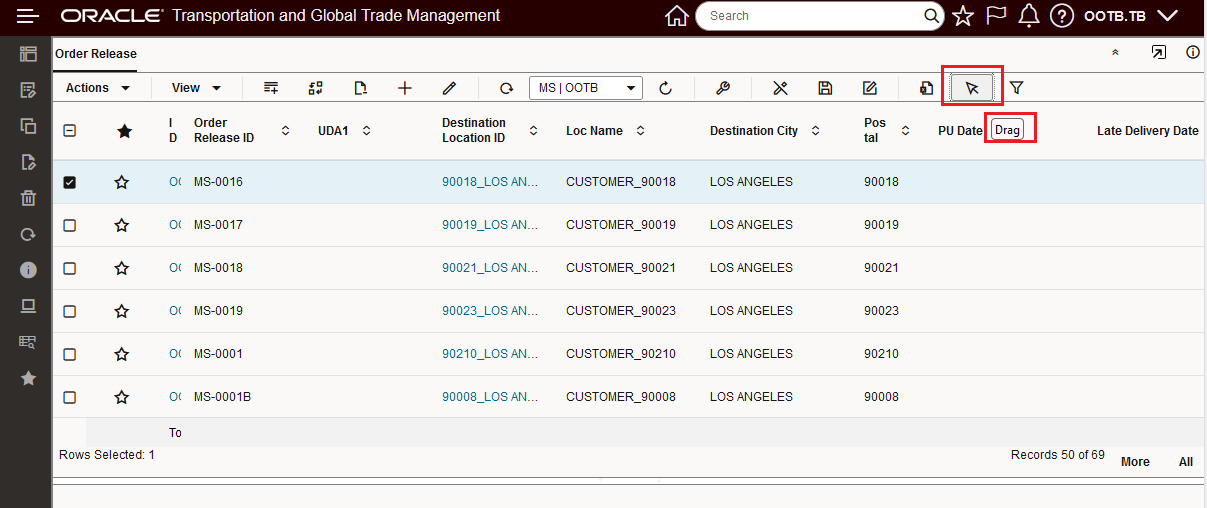
Task: Click the More records button
Action: point(1135,462)
